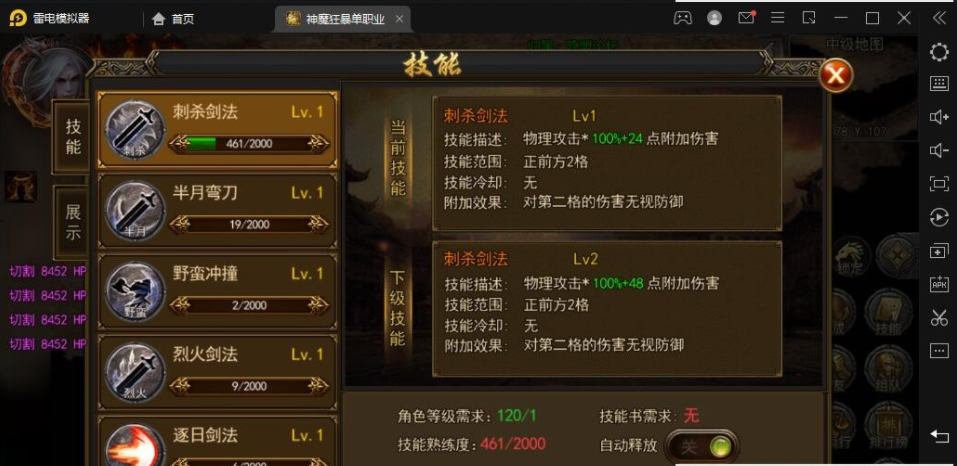Toggle the 自动释放 auto-cast switch
This screenshot has width=957, height=466.
coord(702,447)
